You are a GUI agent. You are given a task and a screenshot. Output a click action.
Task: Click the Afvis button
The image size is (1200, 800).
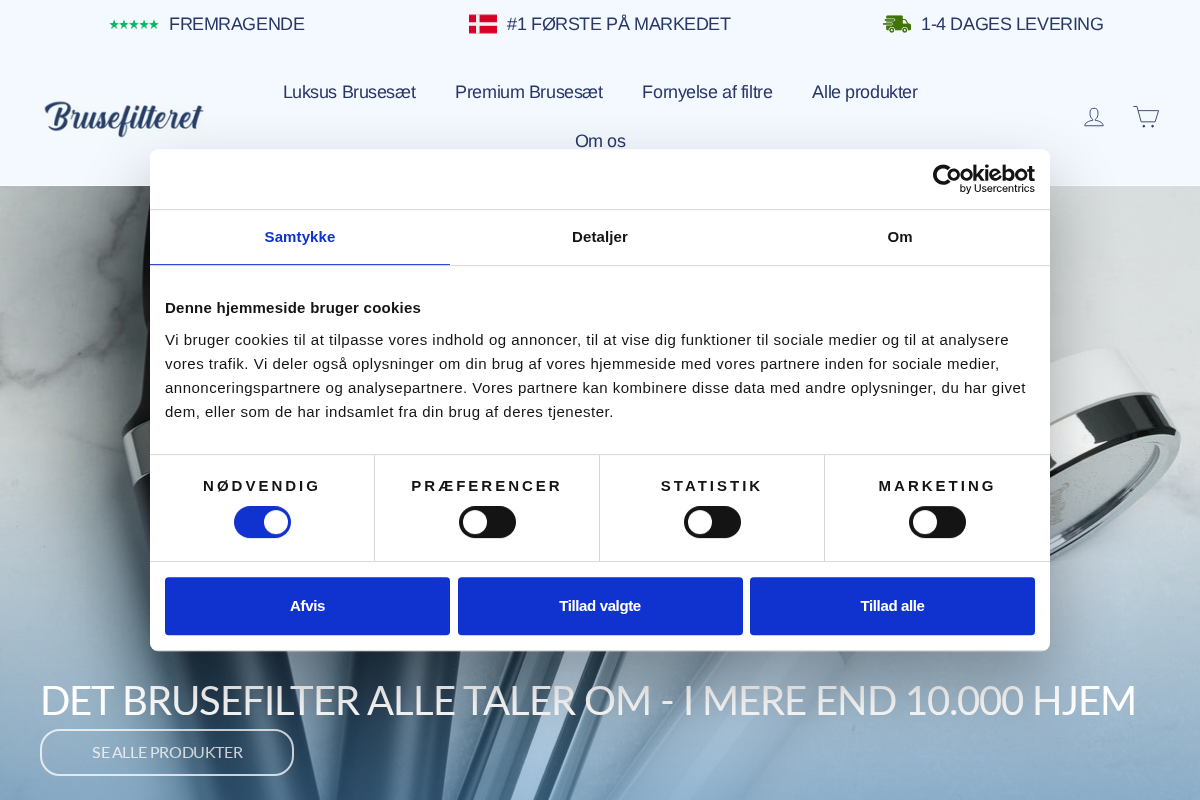coord(307,606)
